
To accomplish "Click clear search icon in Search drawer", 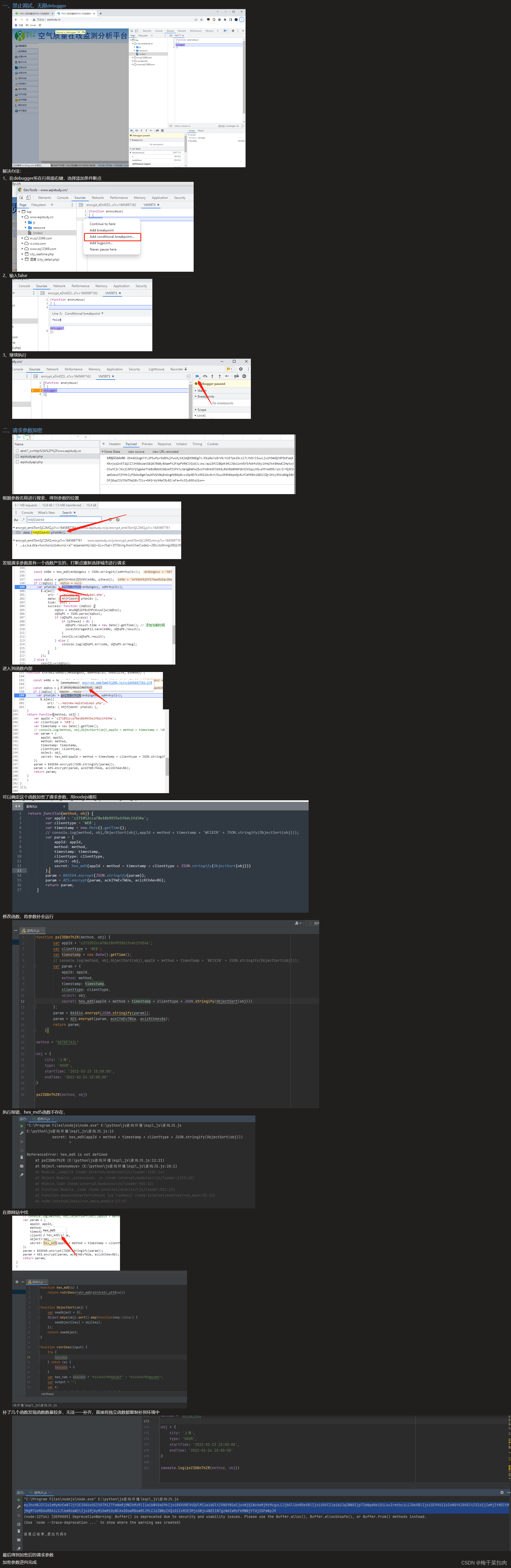I will [x=117, y=520].
